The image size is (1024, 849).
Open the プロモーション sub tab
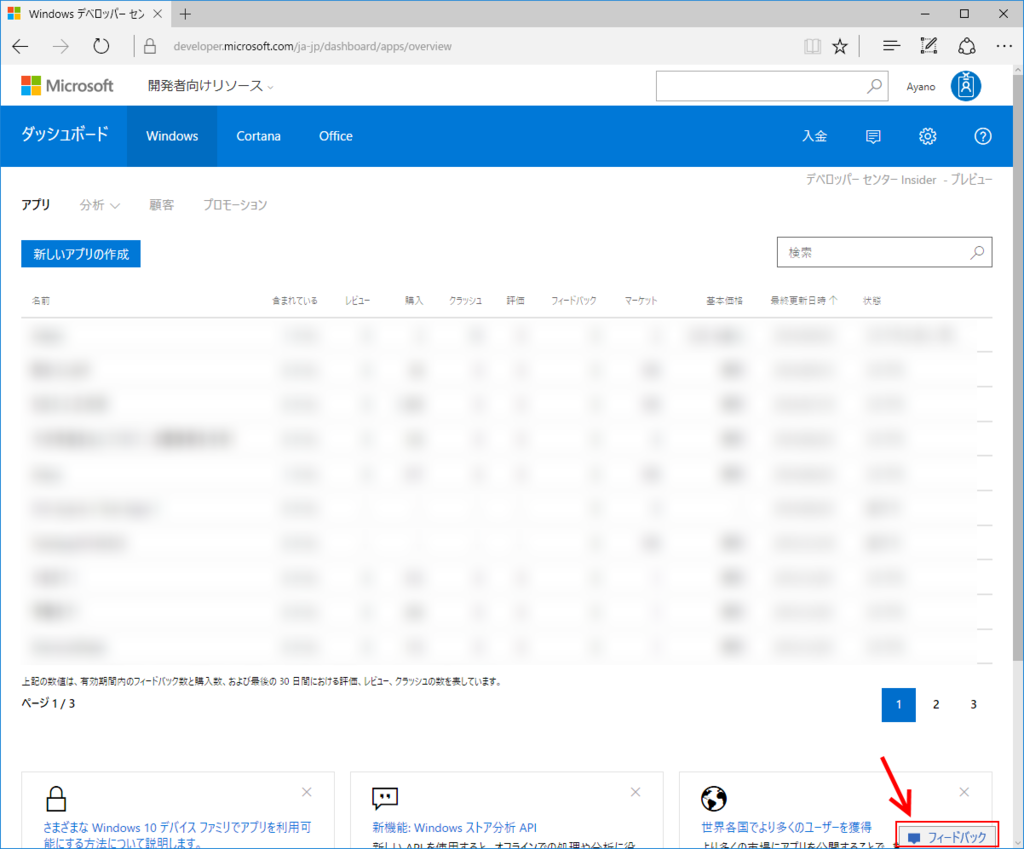click(x=235, y=205)
